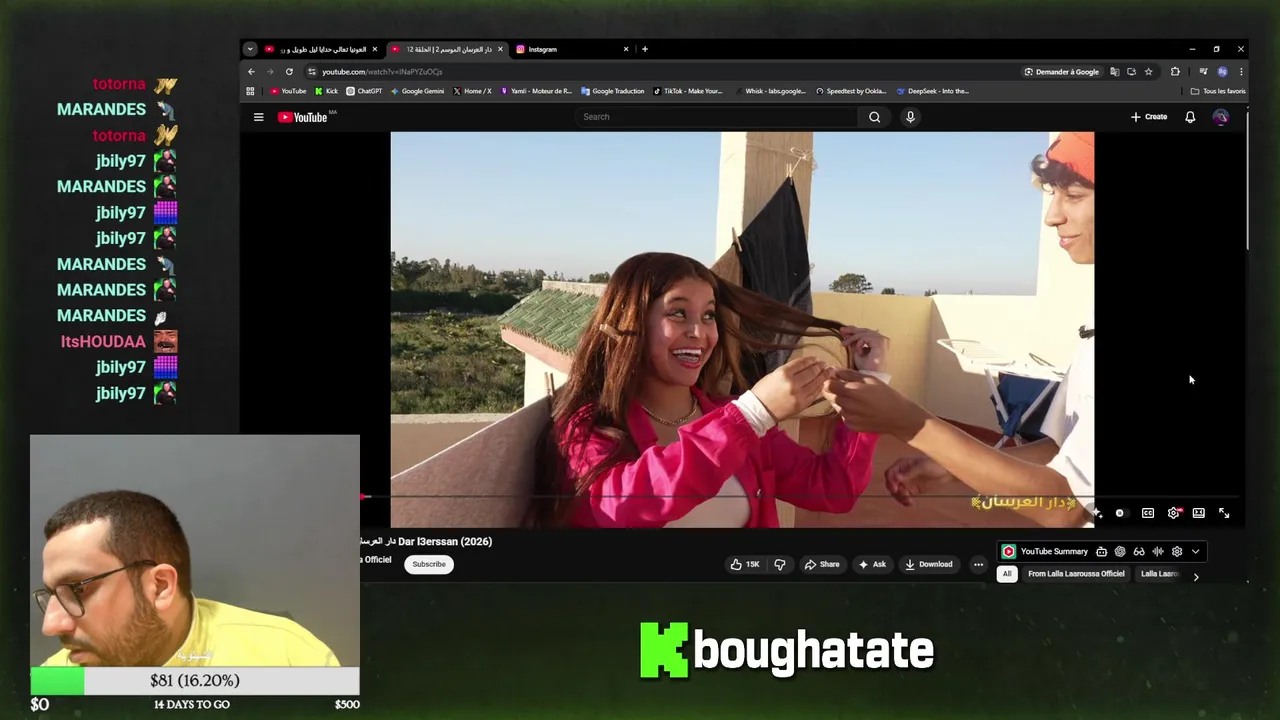Open Chrome three-dot menu

(x=1241, y=72)
